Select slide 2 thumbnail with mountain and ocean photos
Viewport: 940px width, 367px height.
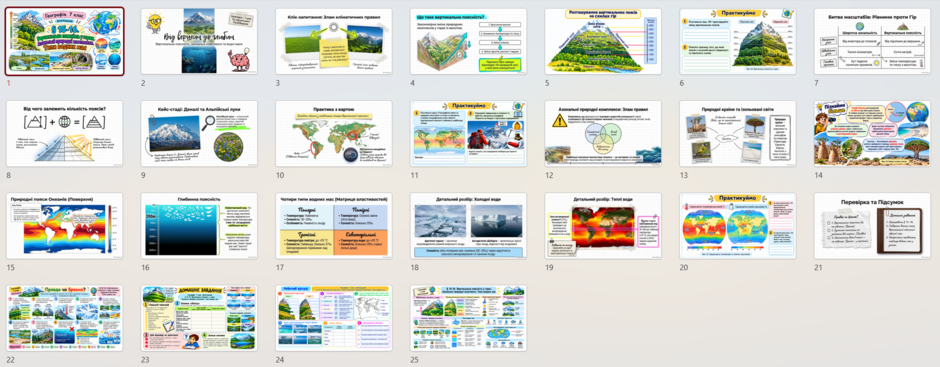199,41
